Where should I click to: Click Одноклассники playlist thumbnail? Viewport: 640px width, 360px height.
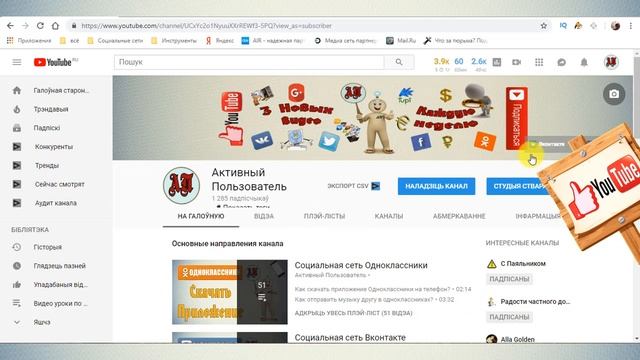pos(230,292)
